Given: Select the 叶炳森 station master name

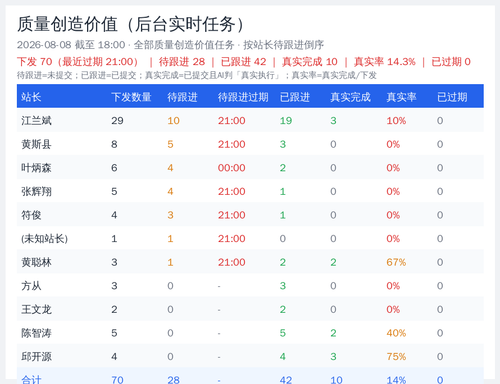Looking at the screenshot, I should point(36,168).
